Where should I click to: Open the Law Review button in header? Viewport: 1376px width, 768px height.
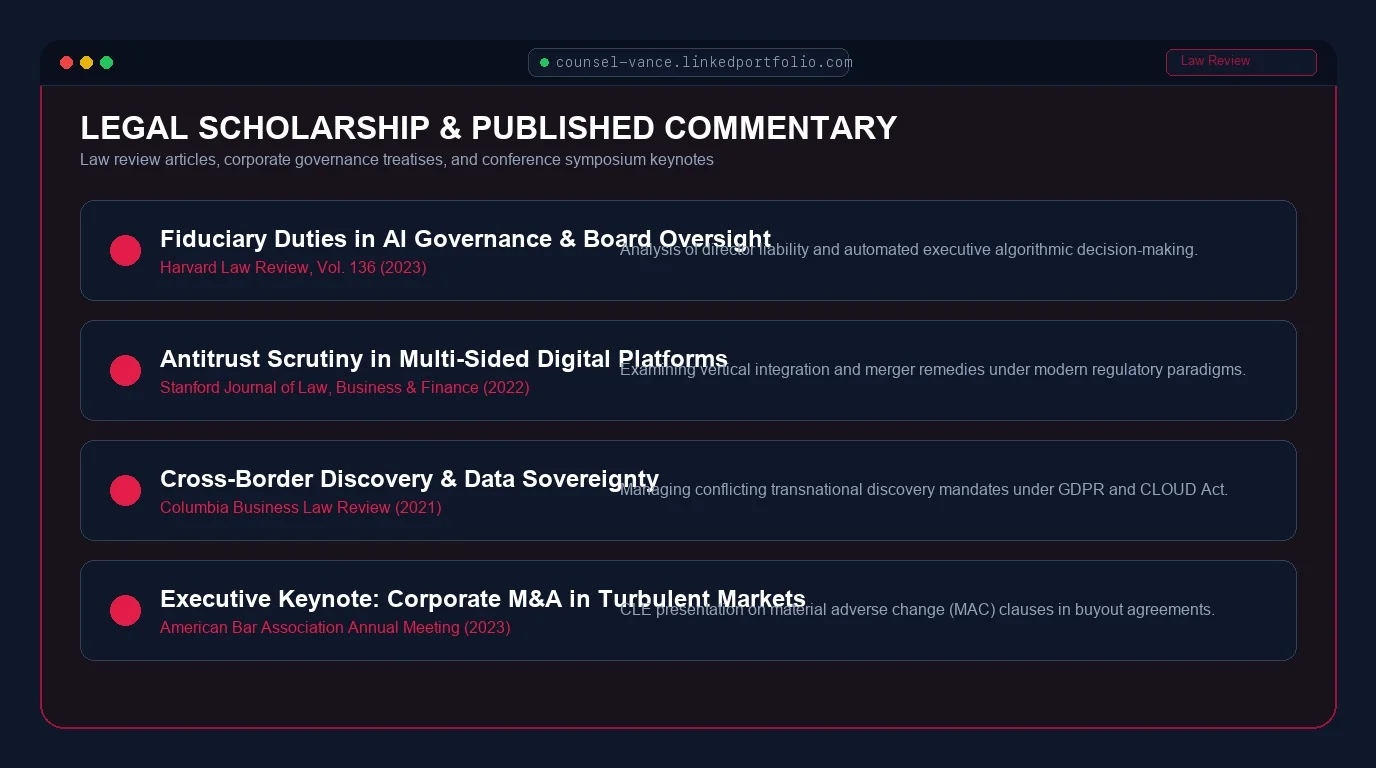pyautogui.click(x=1241, y=62)
